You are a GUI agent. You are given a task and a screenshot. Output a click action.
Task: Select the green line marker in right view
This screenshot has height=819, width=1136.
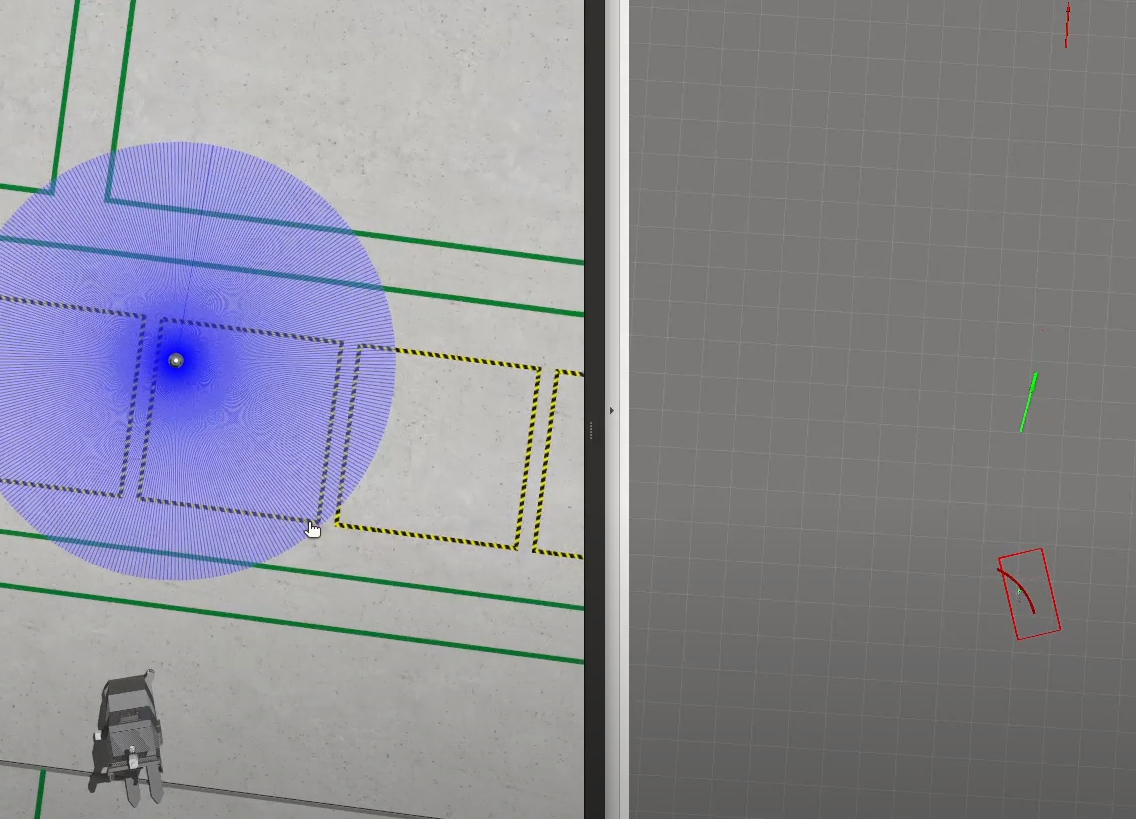coord(1029,402)
